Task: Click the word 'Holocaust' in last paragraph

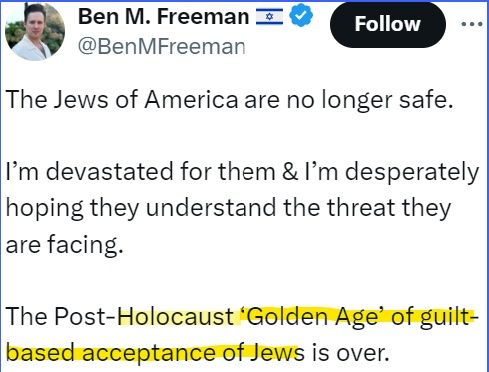Action: [176, 316]
